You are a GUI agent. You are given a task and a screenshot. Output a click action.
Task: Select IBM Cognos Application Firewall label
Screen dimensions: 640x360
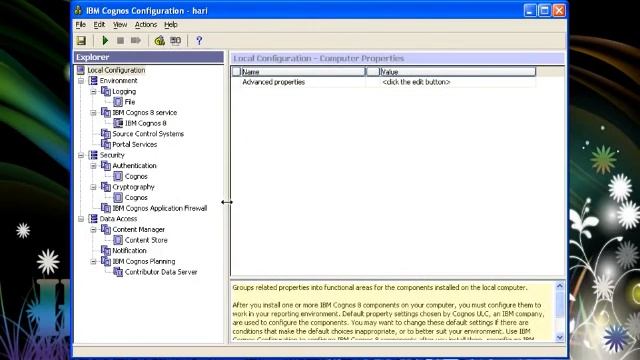(x=160, y=208)
